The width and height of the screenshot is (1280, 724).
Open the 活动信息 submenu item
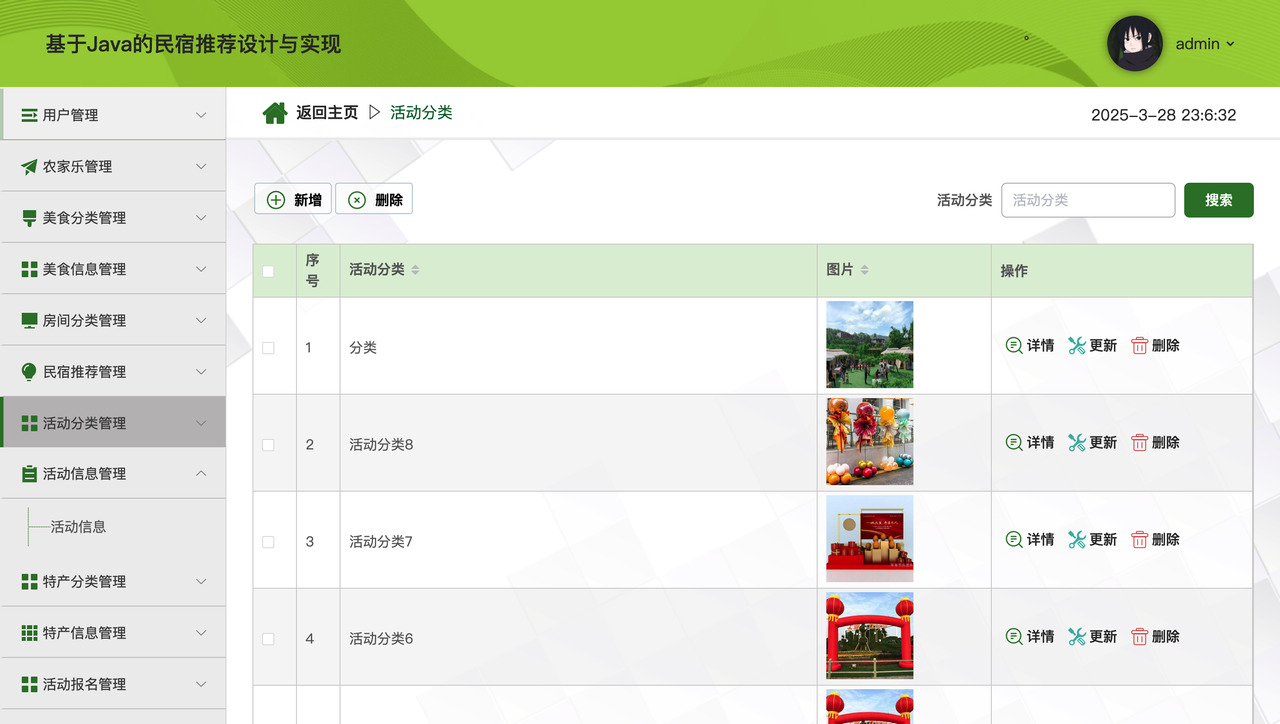point(78,526)
